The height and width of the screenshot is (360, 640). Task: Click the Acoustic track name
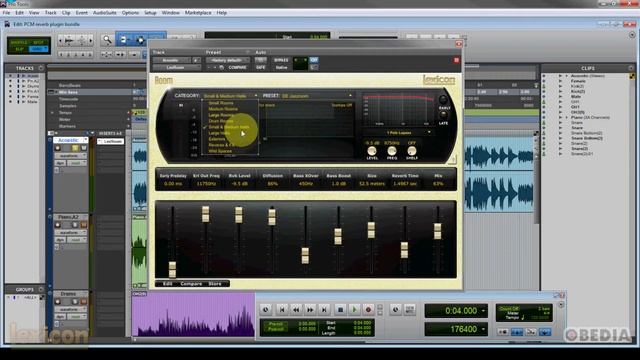[68, 140]
